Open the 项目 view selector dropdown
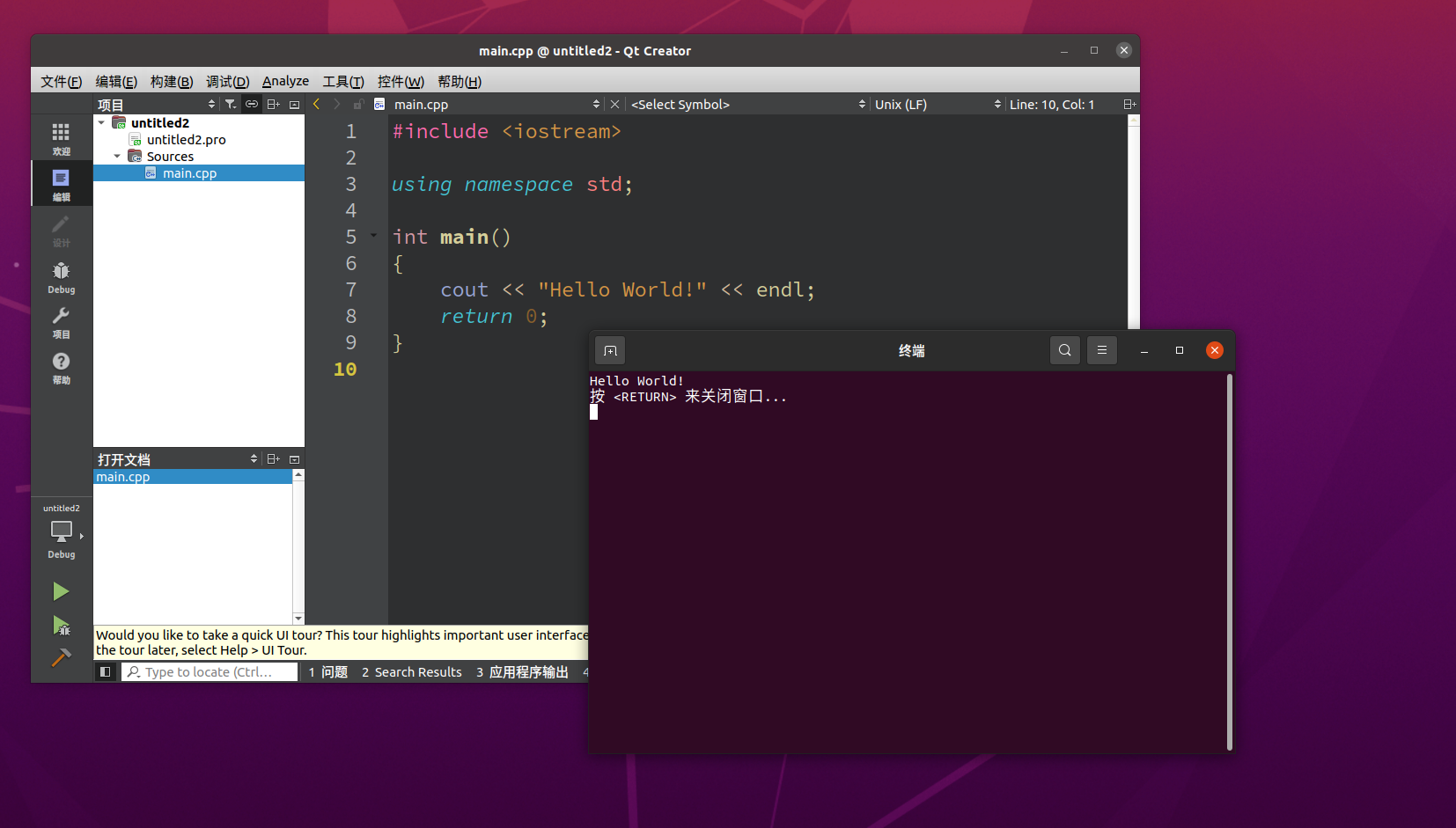 [x=156, y=104]
